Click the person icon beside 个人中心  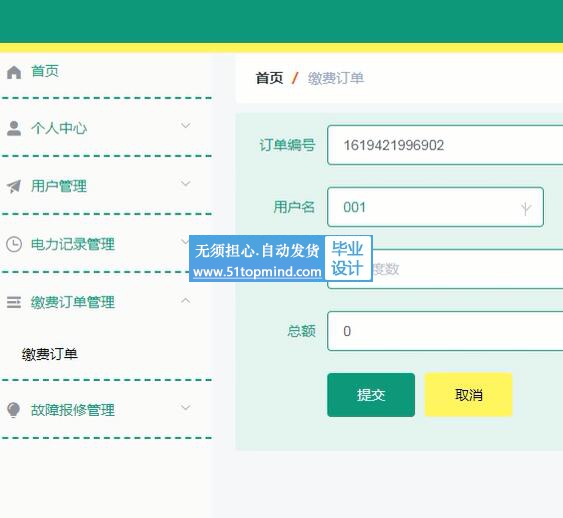click(14, 128)
